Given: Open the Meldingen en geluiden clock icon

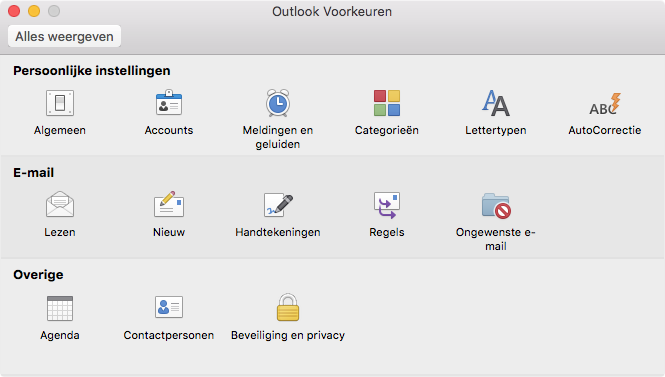Looking at the screenshot, I should [x=278, y=103].
